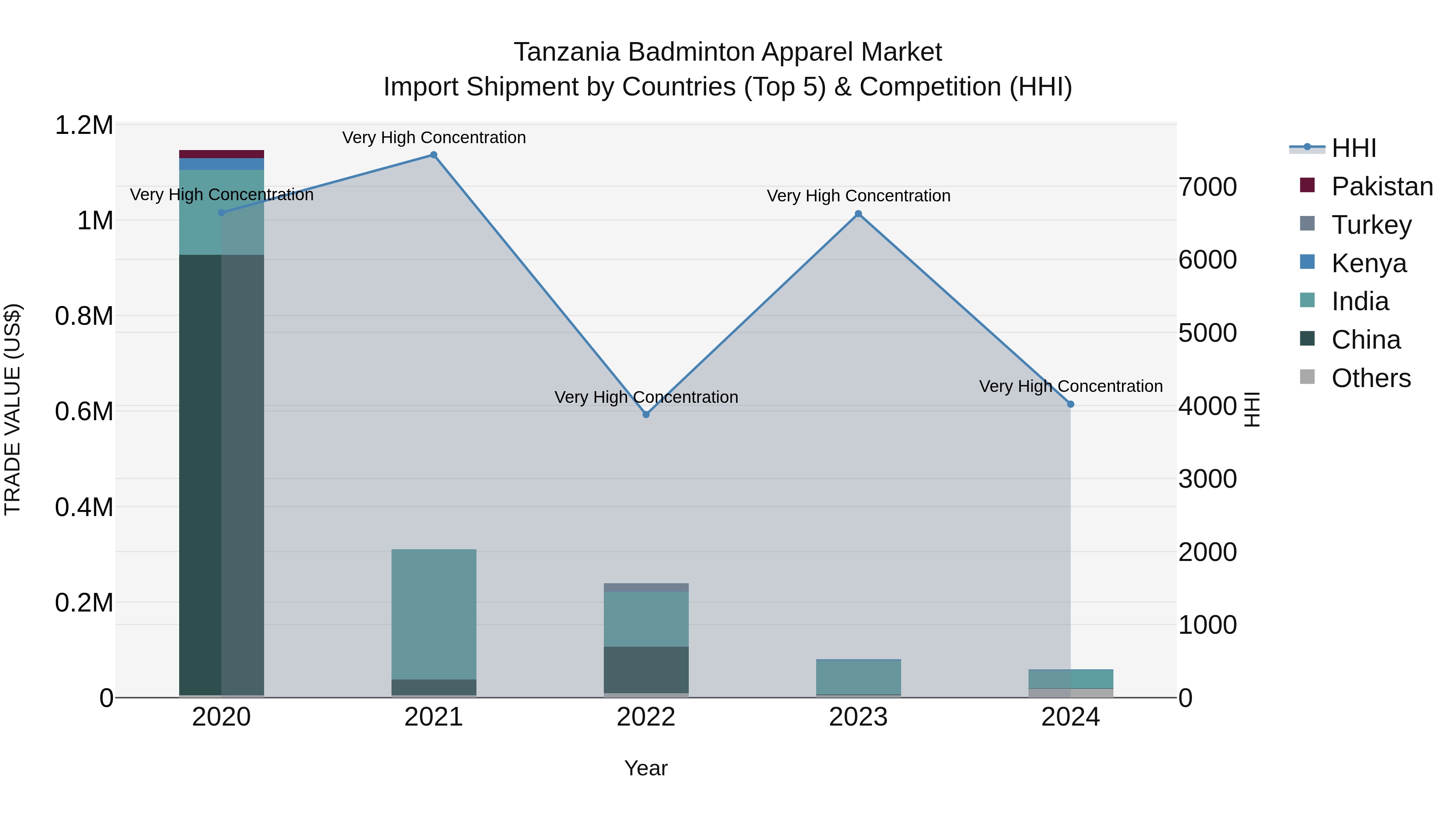
Task: Click the 0.8M left axis tick
Action: tap(84, 317)
